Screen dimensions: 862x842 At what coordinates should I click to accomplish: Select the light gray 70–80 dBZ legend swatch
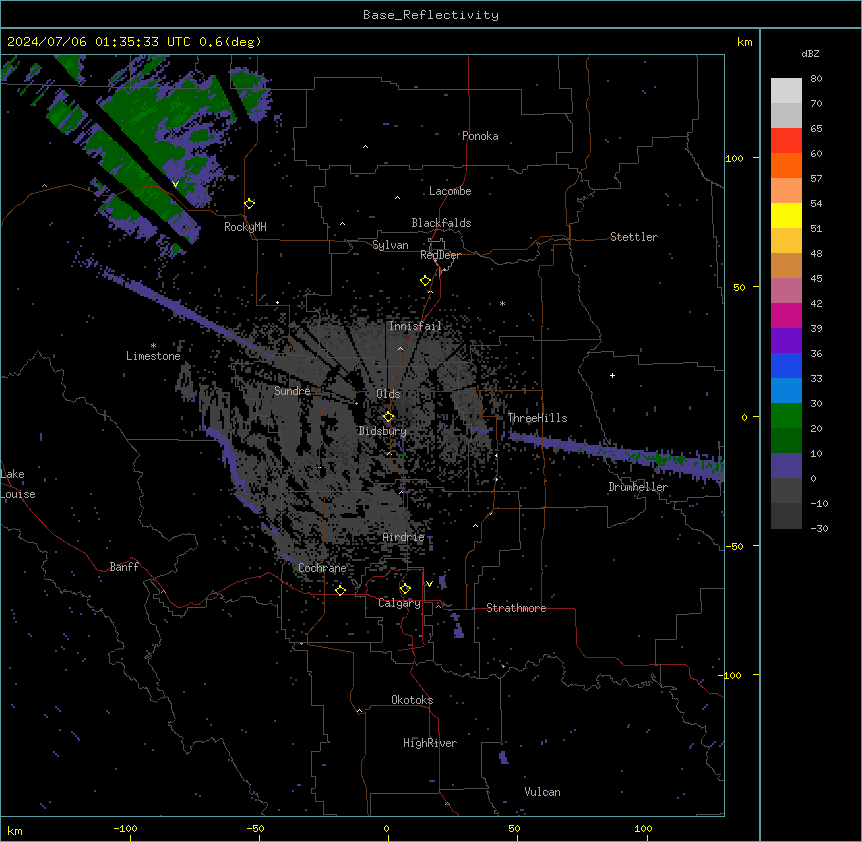[786, 91]
